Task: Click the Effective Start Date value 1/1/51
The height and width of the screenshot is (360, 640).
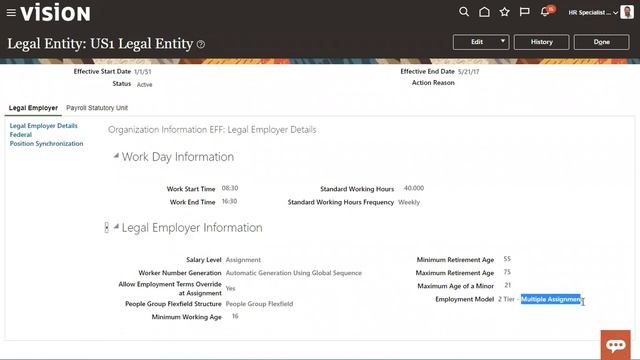Action: tap(143, 72)
